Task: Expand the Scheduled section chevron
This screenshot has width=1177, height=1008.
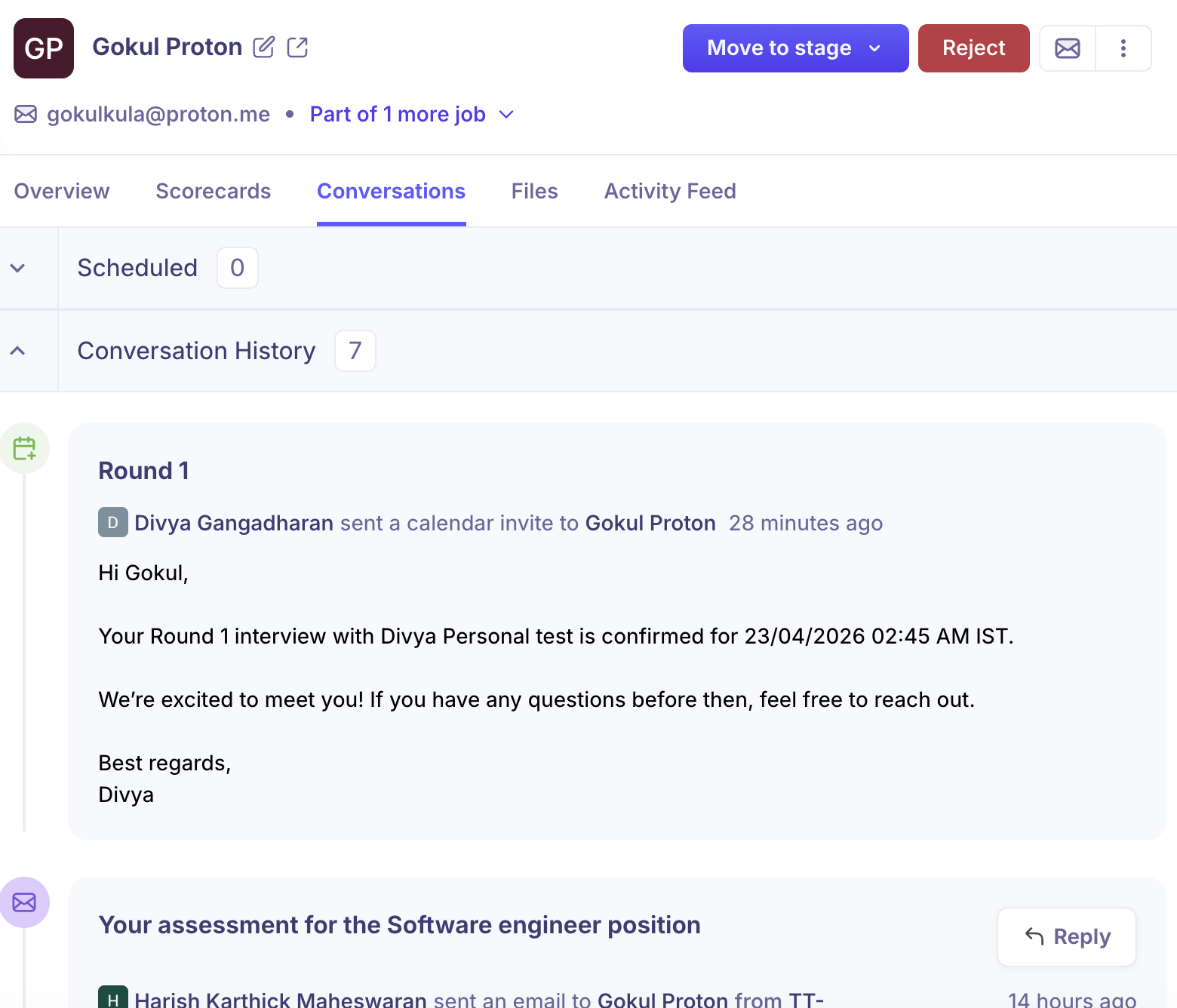Action: click(18, 268)
